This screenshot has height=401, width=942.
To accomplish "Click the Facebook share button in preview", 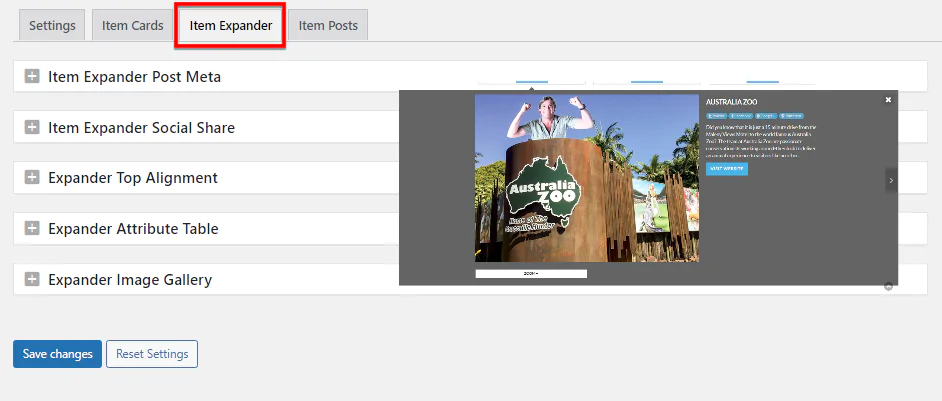I will click(741, 115).
